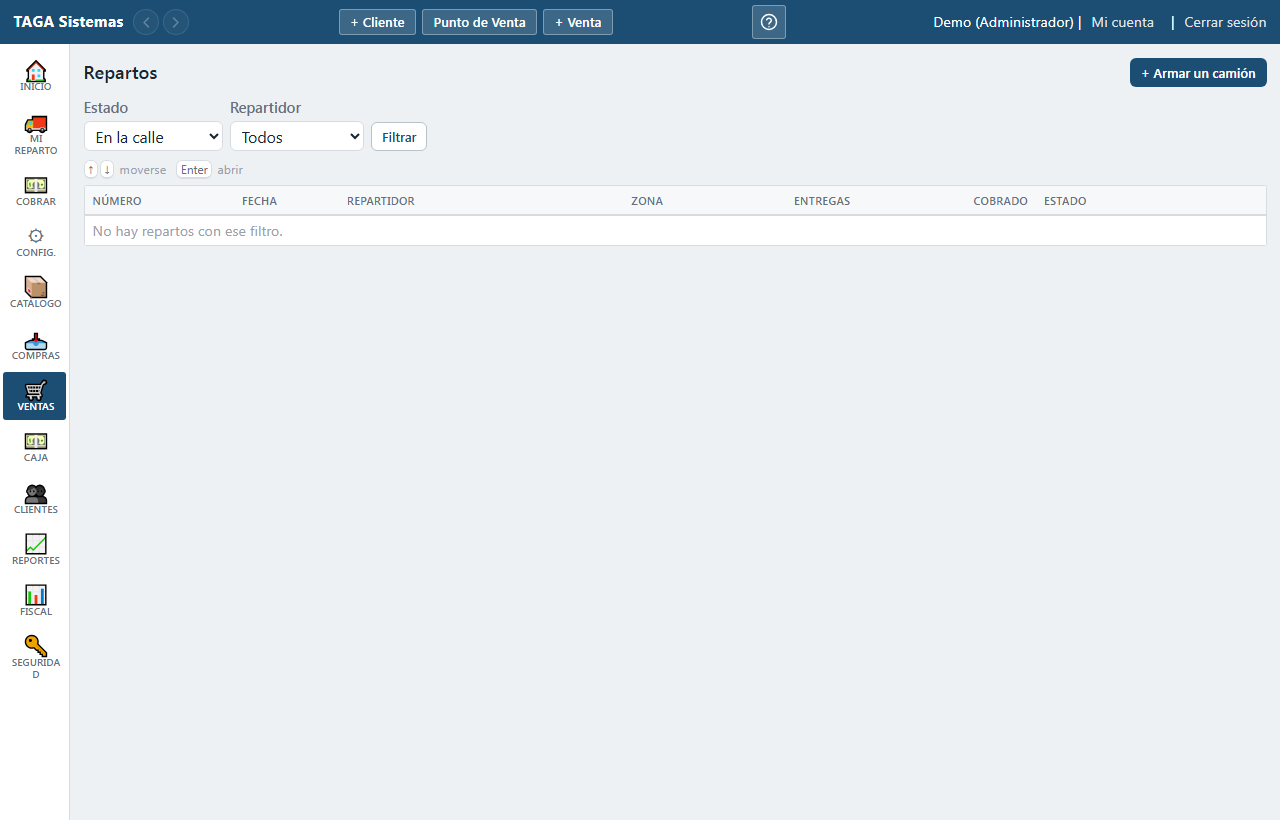Click the Demo (Administrador) user label
The image size is (1280, 820).
[x=1003, y=22]
